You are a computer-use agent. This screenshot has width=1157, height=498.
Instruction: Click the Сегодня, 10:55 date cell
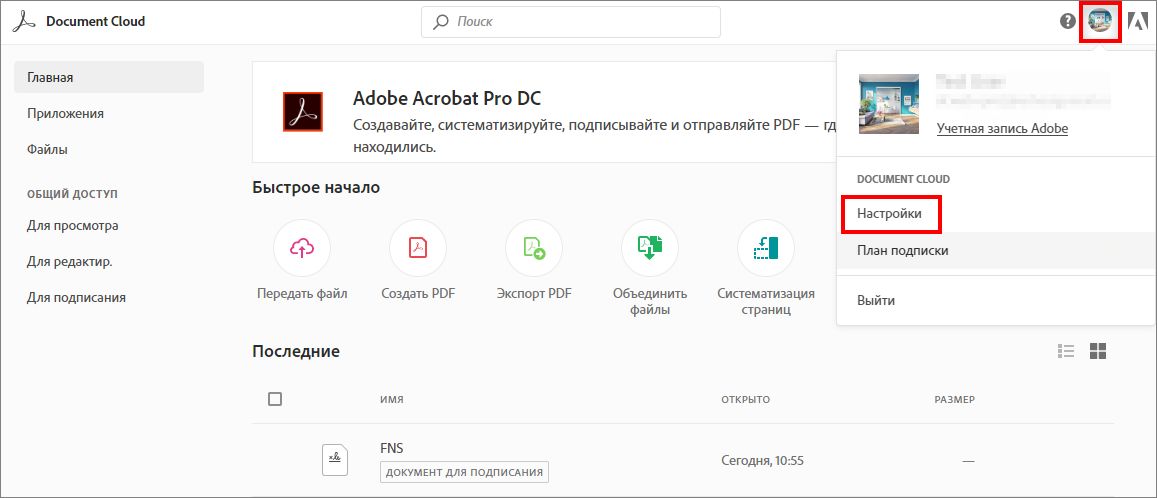(x=762, y=461)
